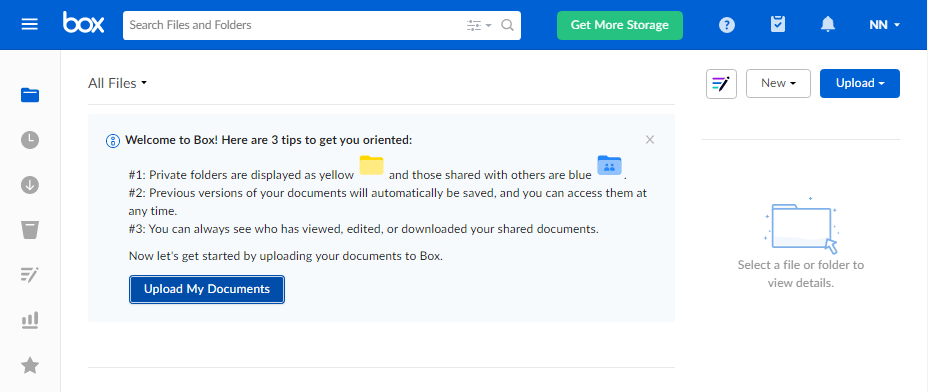Click the yellow private folder icon
928x392 pixels.
[x=372, y=165]
